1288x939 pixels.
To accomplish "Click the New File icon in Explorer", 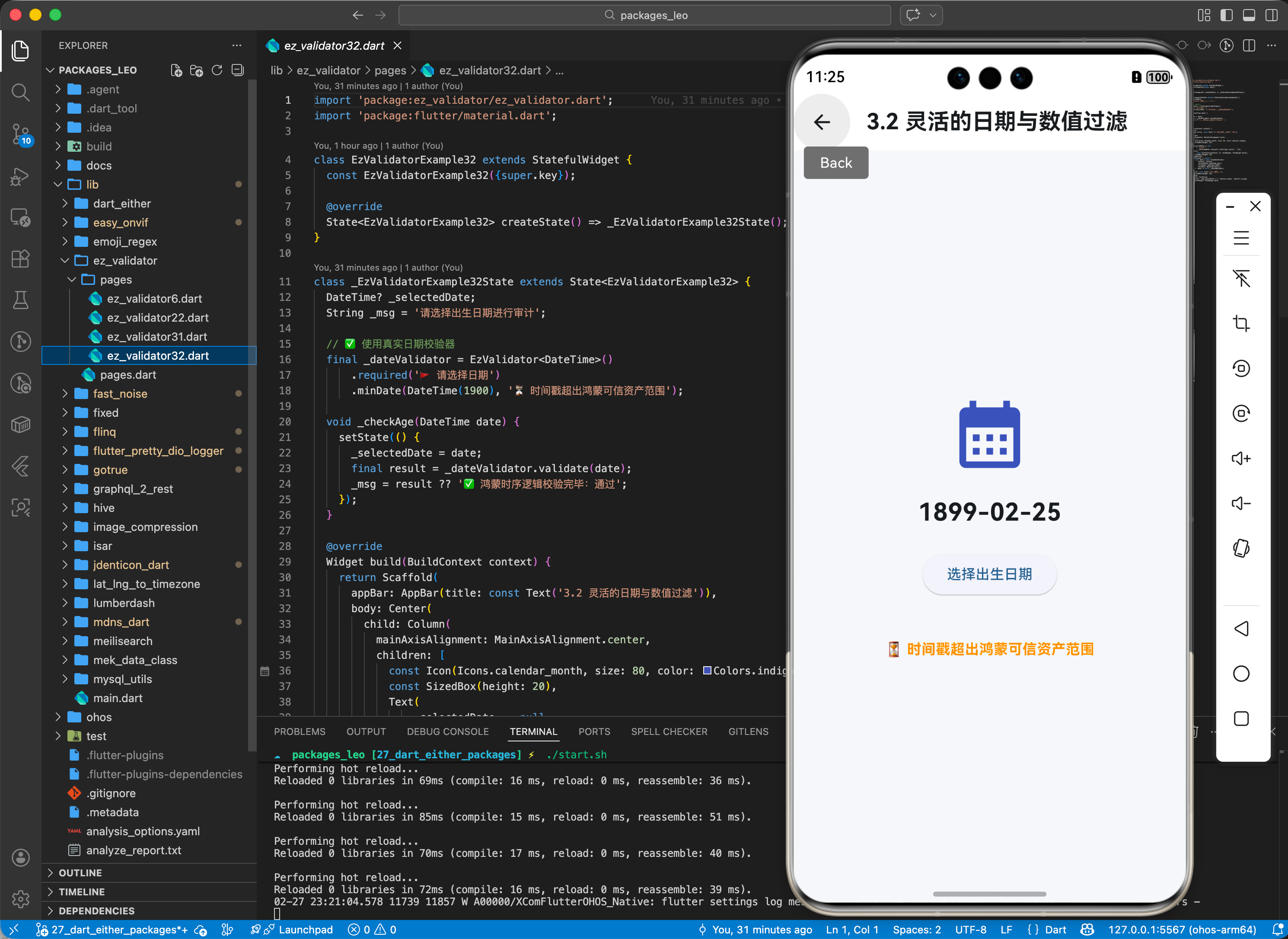I will (x=176, y=70).
